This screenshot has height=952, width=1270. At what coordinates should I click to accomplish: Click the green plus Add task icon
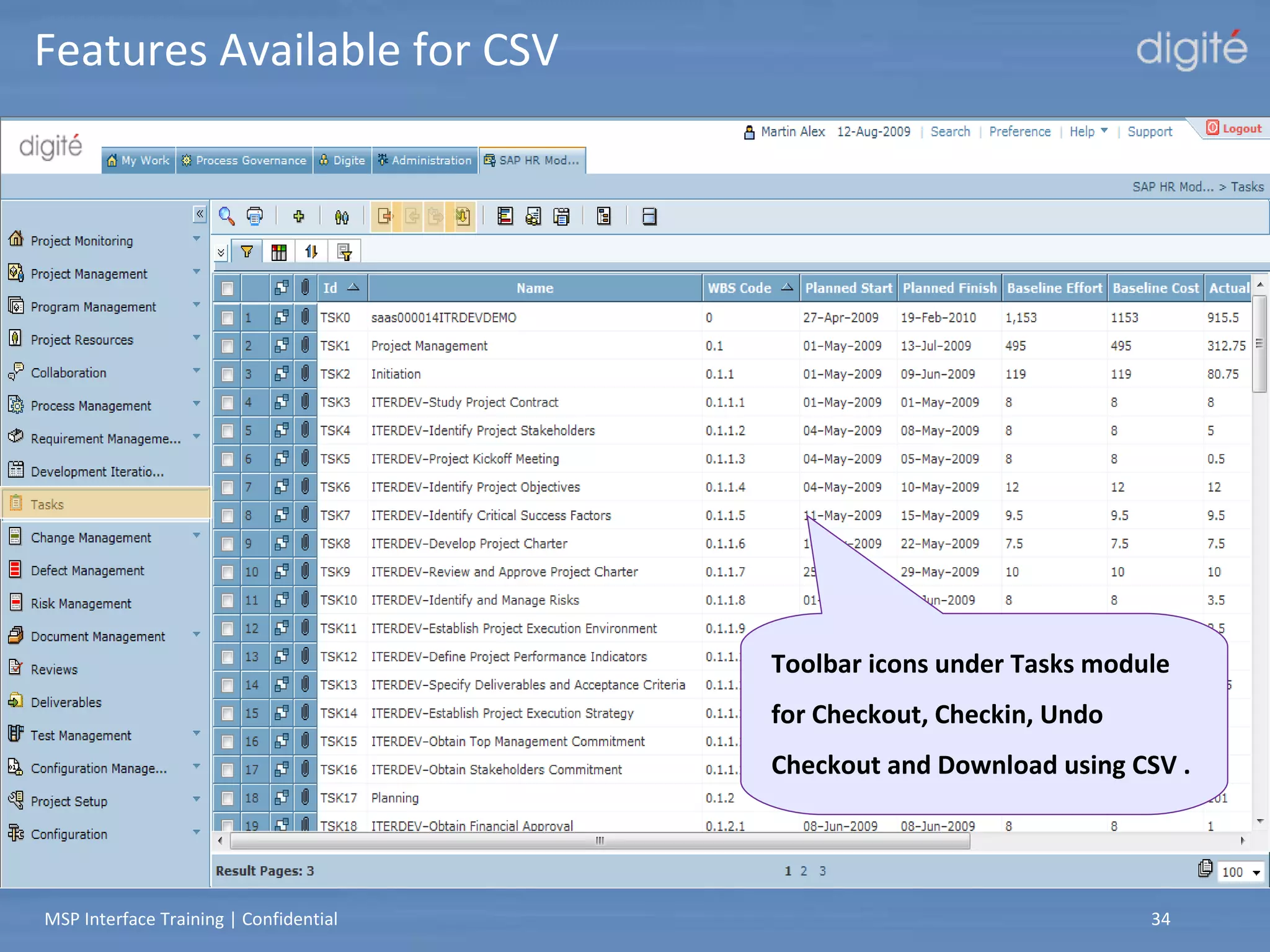pyautogui.click(x=299, y=216)
